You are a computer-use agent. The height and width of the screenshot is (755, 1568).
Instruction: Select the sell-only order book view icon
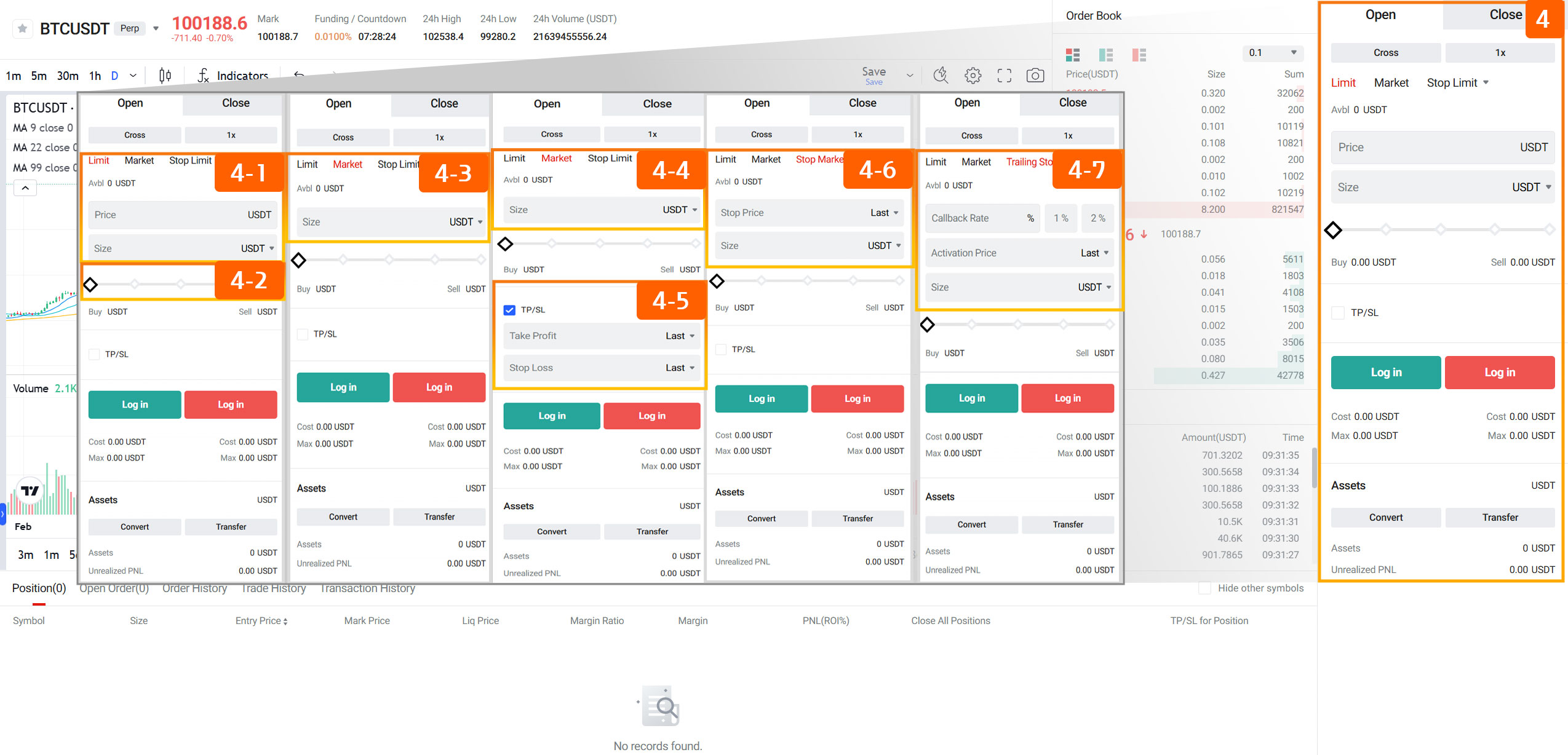point(1139,55)
